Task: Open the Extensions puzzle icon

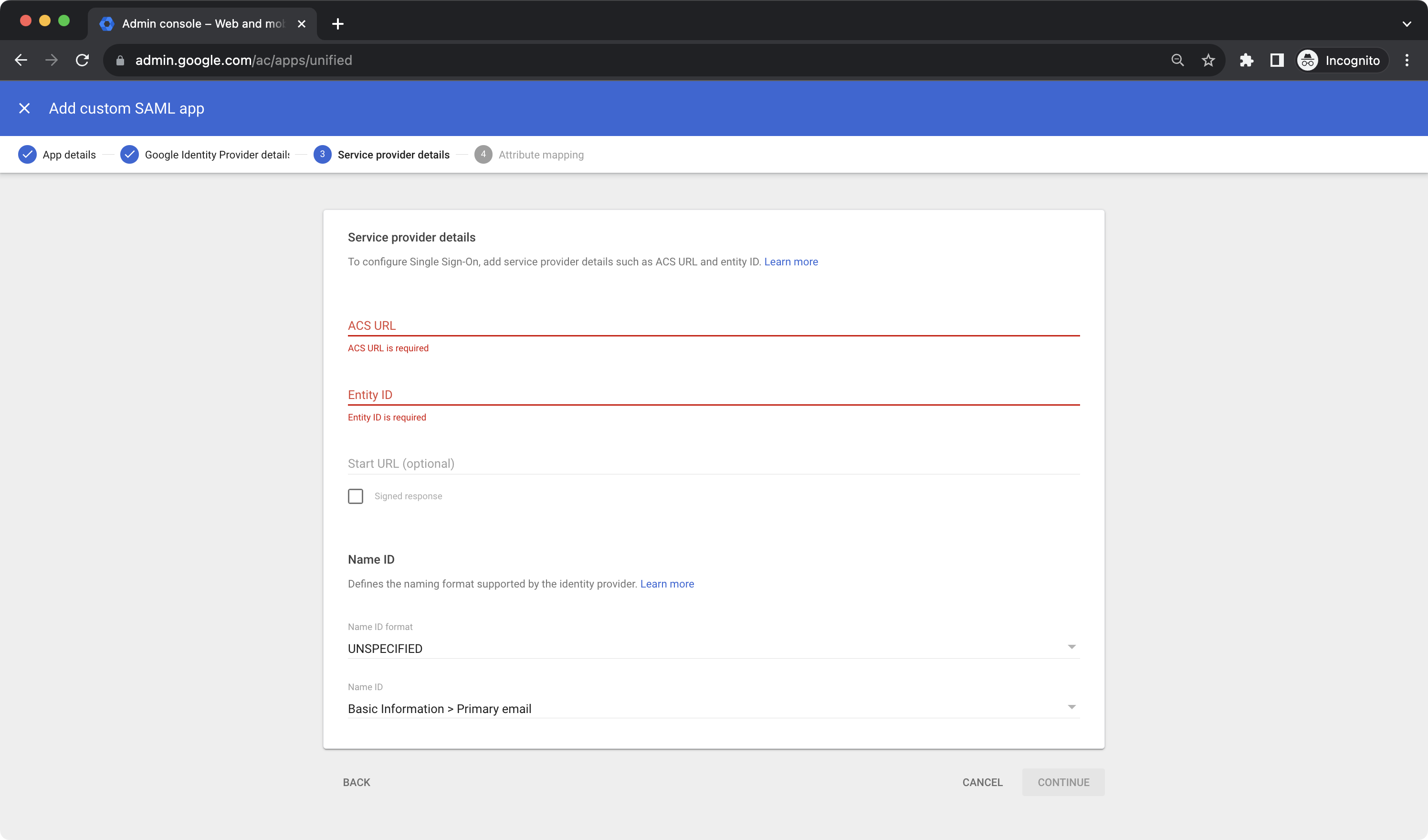Action: (x=1246, y=60)
